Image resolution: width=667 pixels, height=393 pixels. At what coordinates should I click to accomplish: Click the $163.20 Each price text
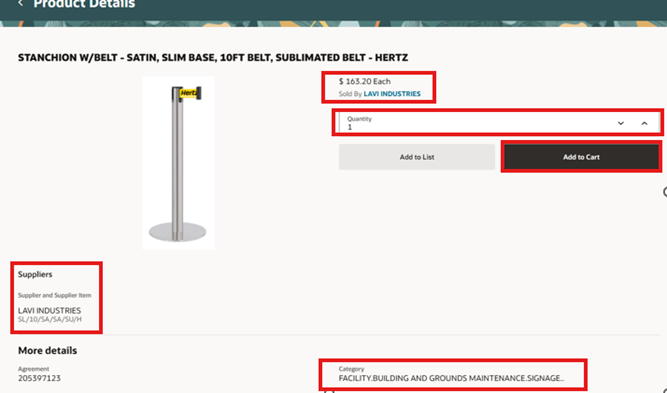tap(365, 81)
